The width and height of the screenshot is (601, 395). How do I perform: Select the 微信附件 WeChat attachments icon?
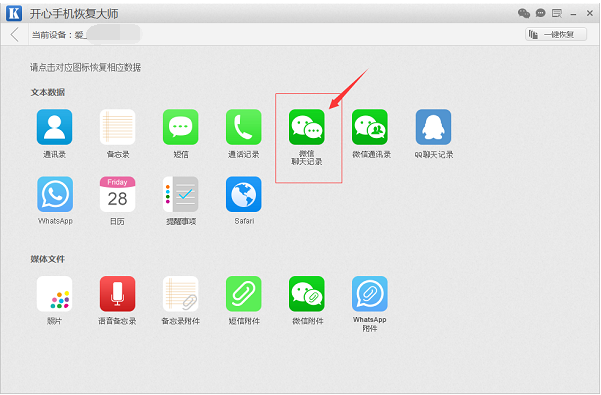tap(307, 294)
